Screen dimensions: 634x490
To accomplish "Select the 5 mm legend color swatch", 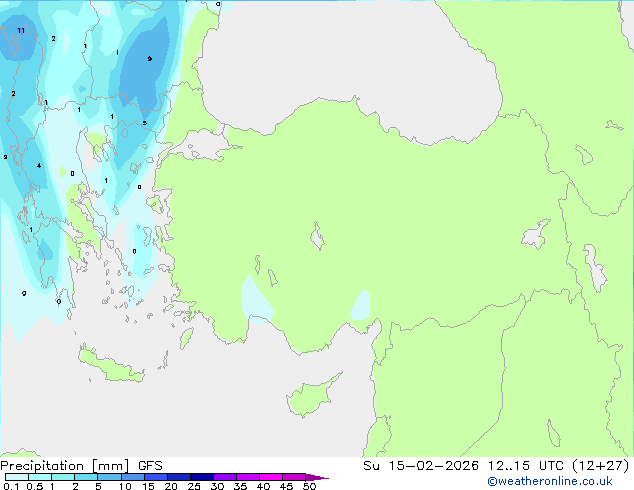I will point(109,477).
